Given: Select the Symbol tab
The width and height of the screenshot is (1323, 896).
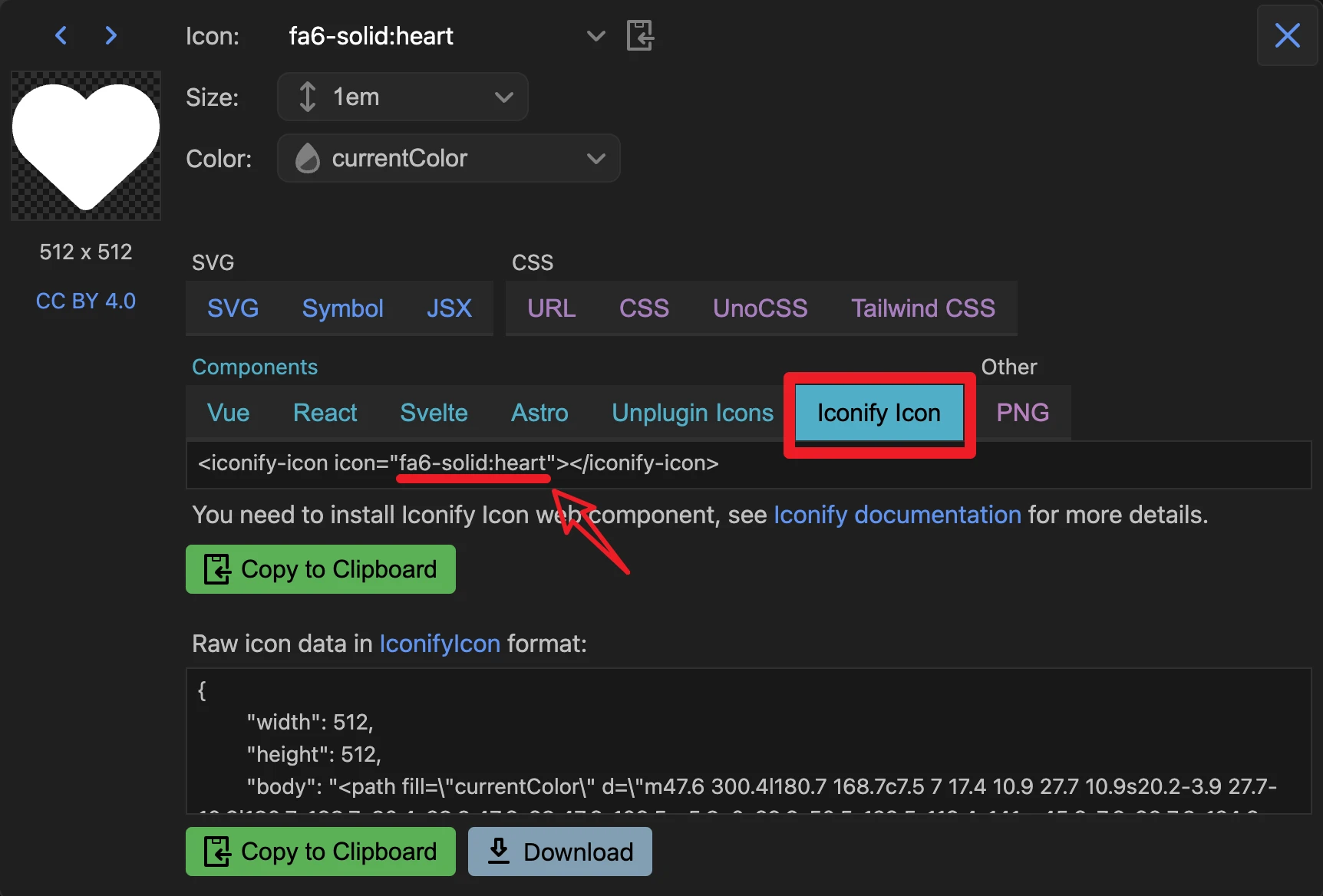Looking at the screenshot, I should click(x=342, y=308).
